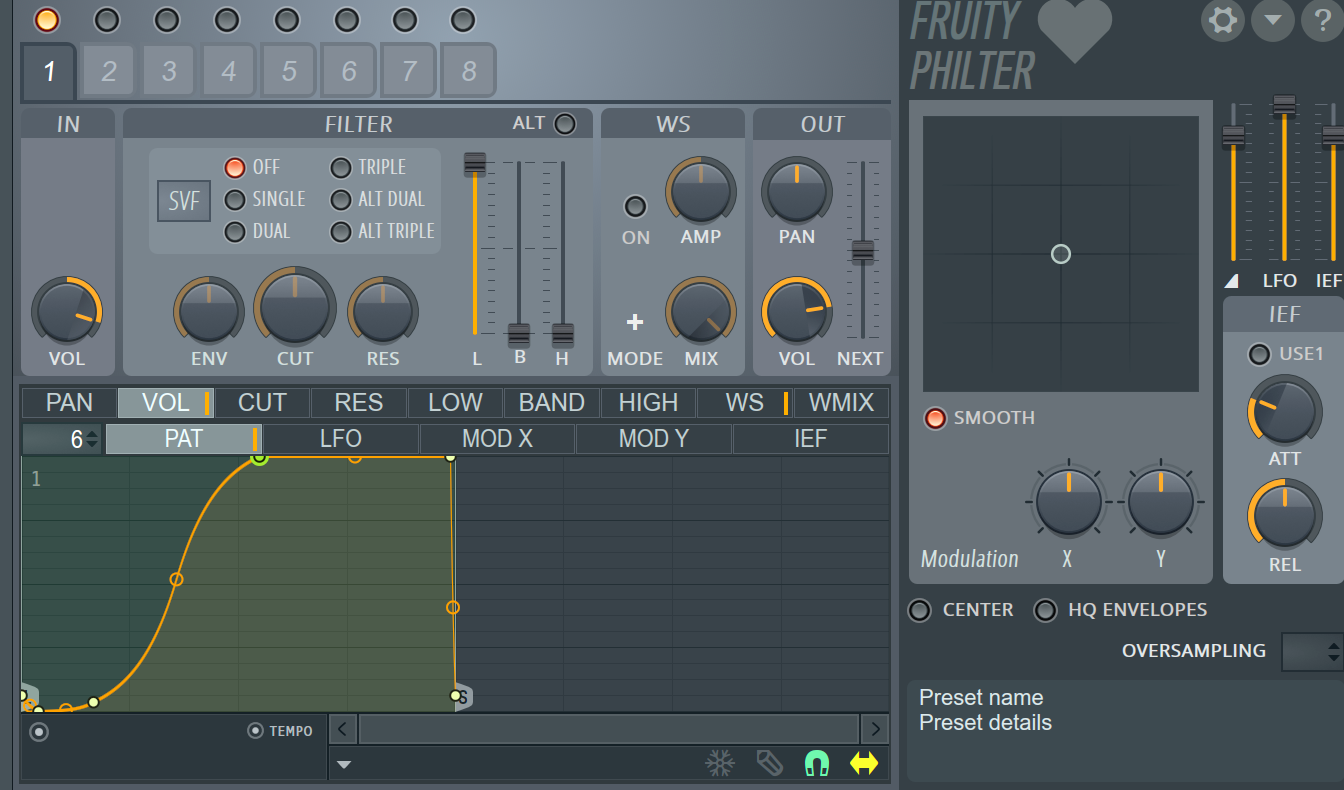The height and width of the screenshot is (790, 1344).
Task: Select filter slot 4
Action: click(229, 71)
